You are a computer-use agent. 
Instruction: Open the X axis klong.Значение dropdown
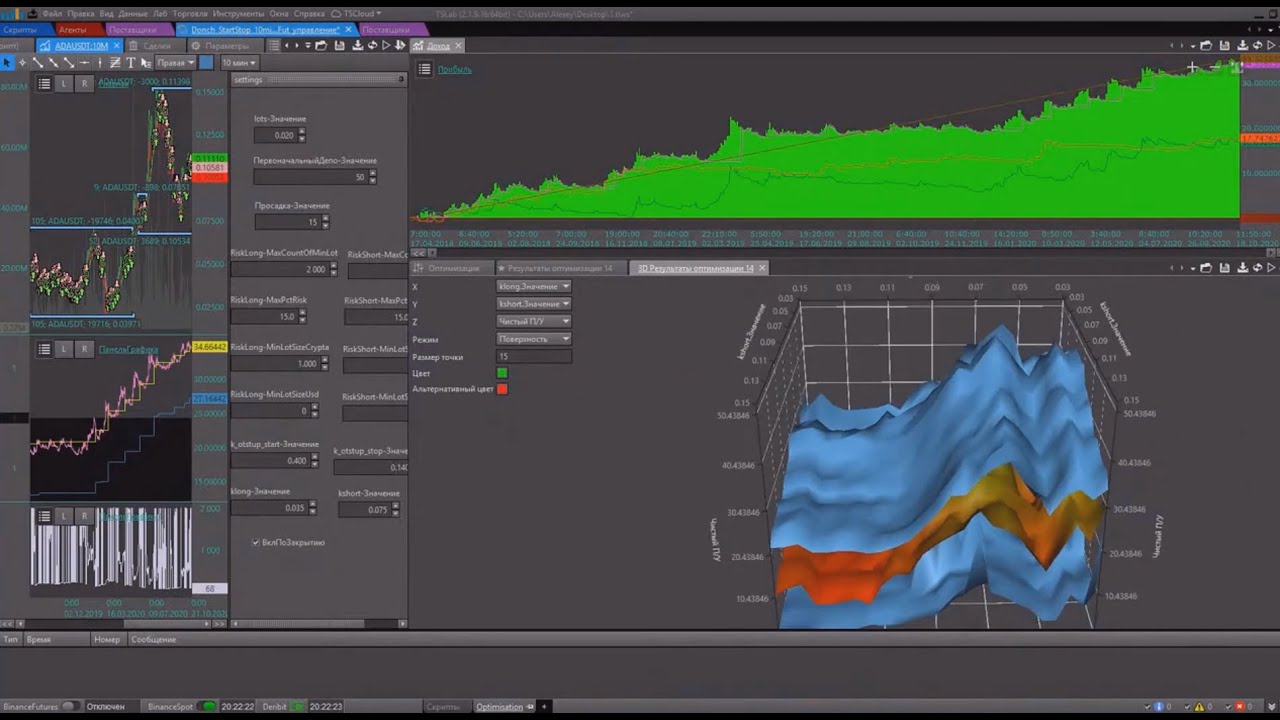pos(534,287)
